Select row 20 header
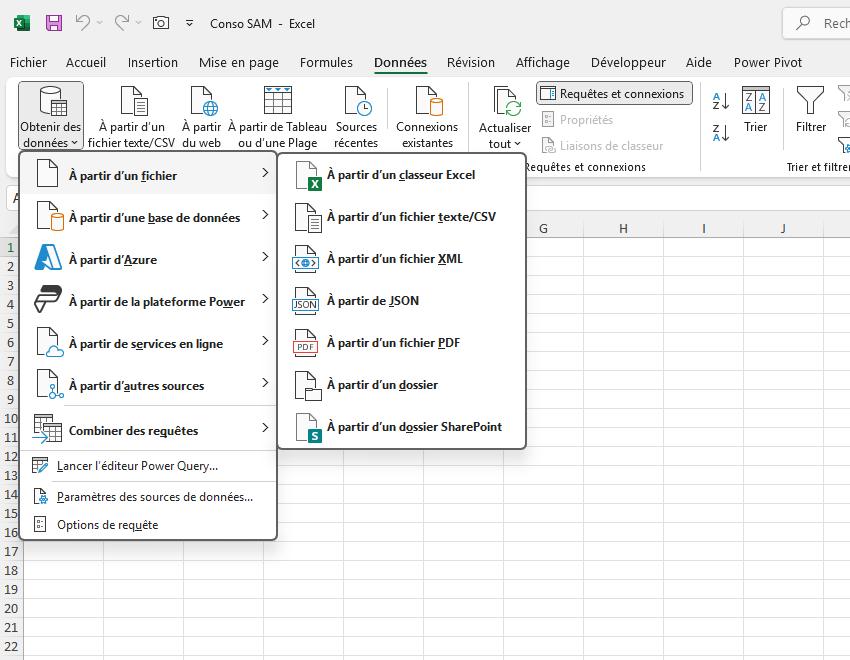This screenshot has width=850, height=660. (x=11, y=609)
